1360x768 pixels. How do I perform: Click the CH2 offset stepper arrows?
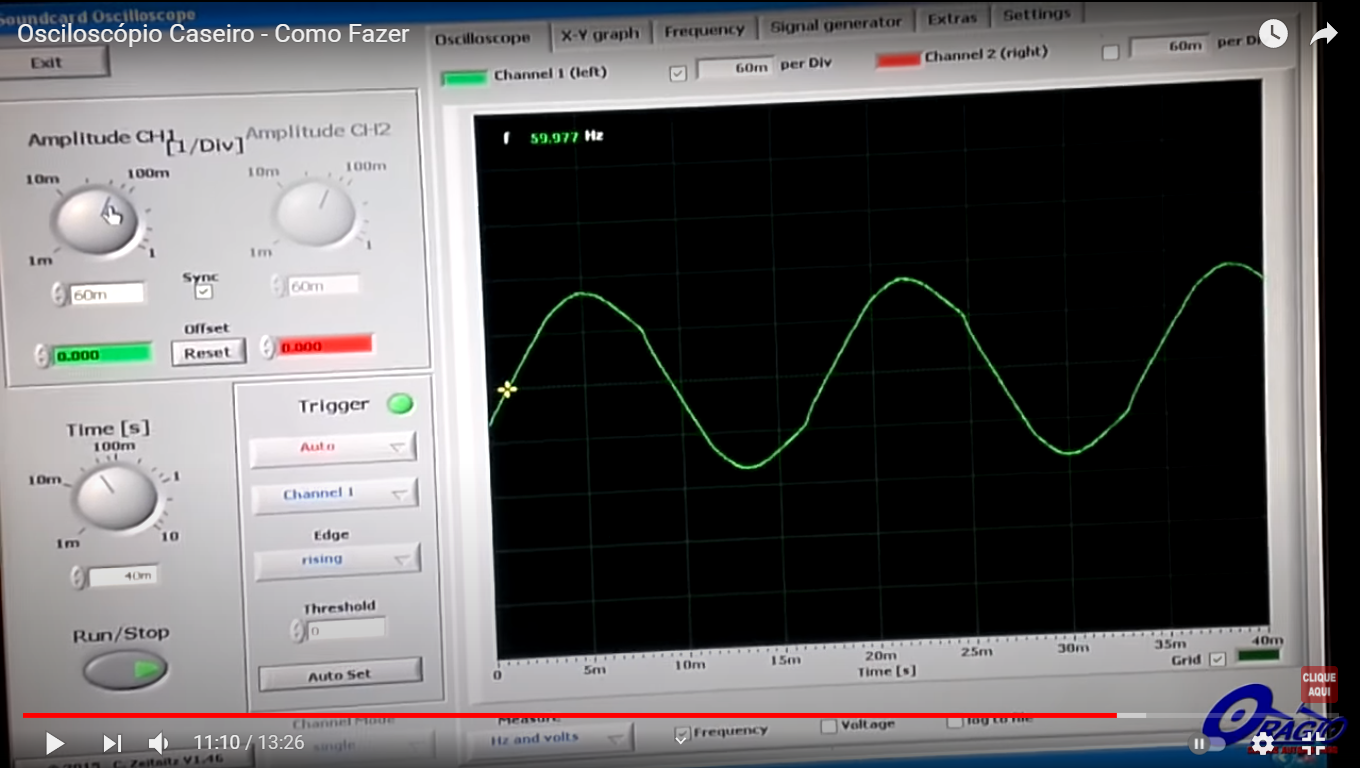tap(267, 347)
